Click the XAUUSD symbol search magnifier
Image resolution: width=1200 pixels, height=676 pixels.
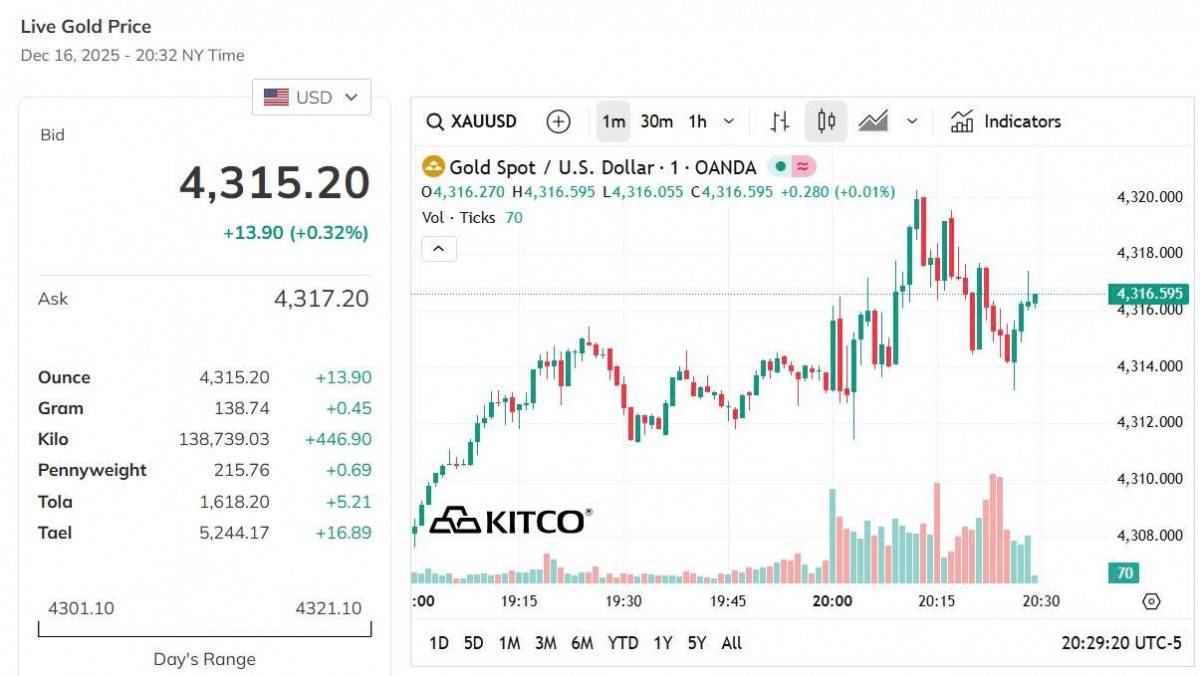pos(435,122)
